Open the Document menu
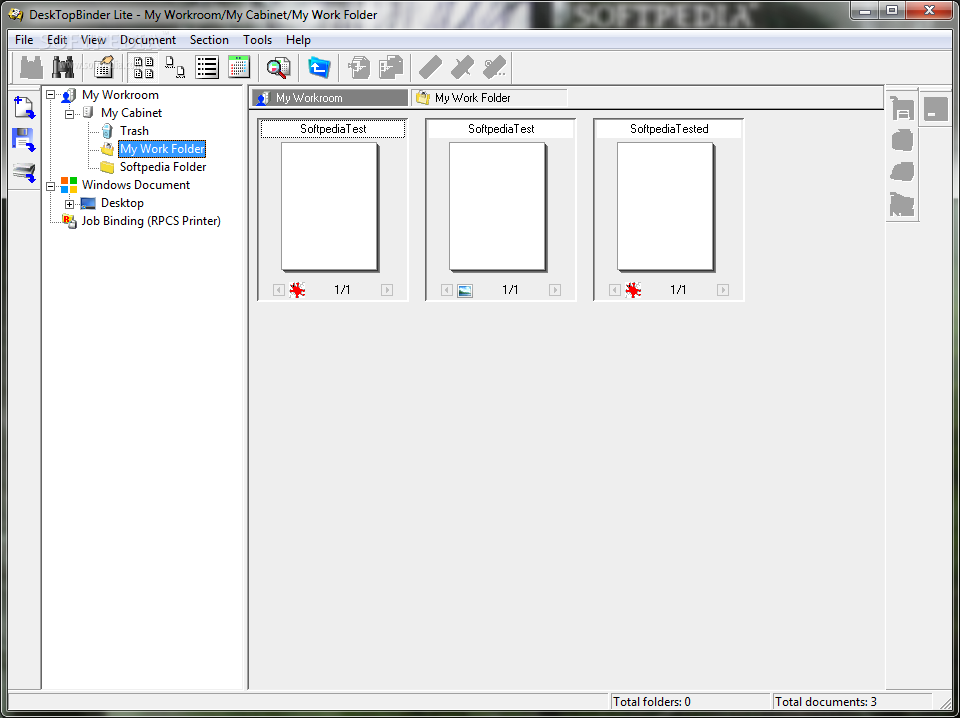This screenshot has width=960, height=718. pos(148,40)
